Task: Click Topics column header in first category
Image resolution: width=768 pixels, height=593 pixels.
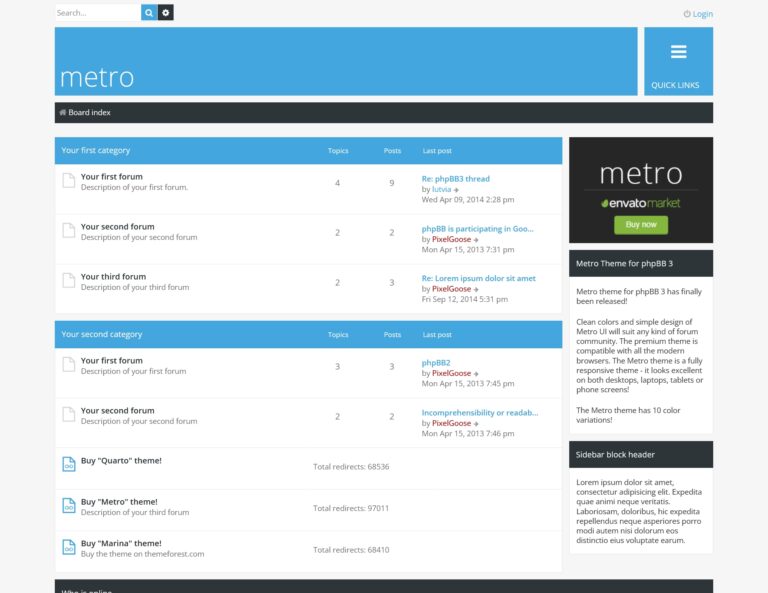Action: coord(338,151)
